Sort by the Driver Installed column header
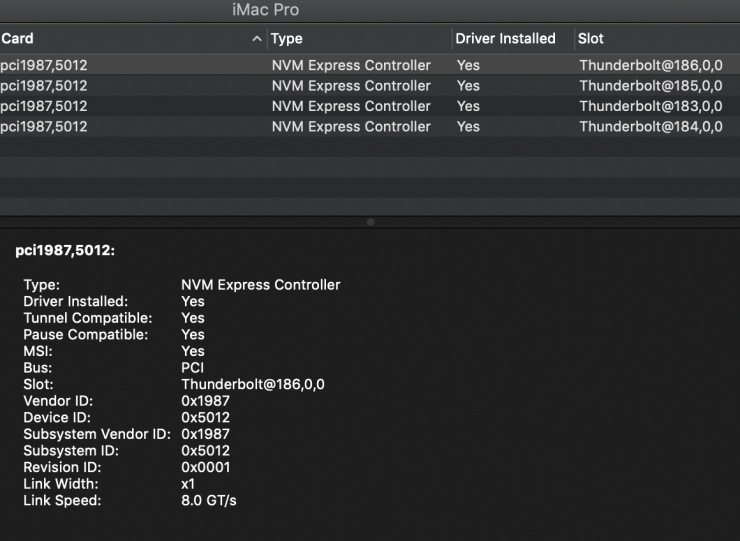Image resolution: width=740 pixels, height=541 pixels. point(505,39)
